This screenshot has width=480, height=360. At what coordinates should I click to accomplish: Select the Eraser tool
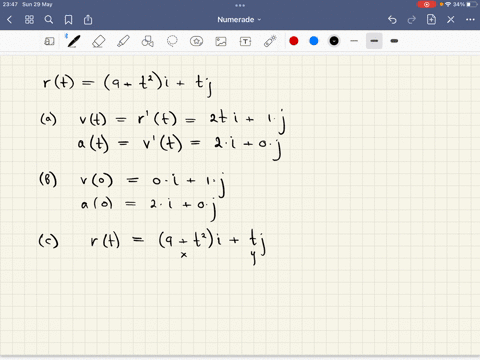tap(98, 41)
